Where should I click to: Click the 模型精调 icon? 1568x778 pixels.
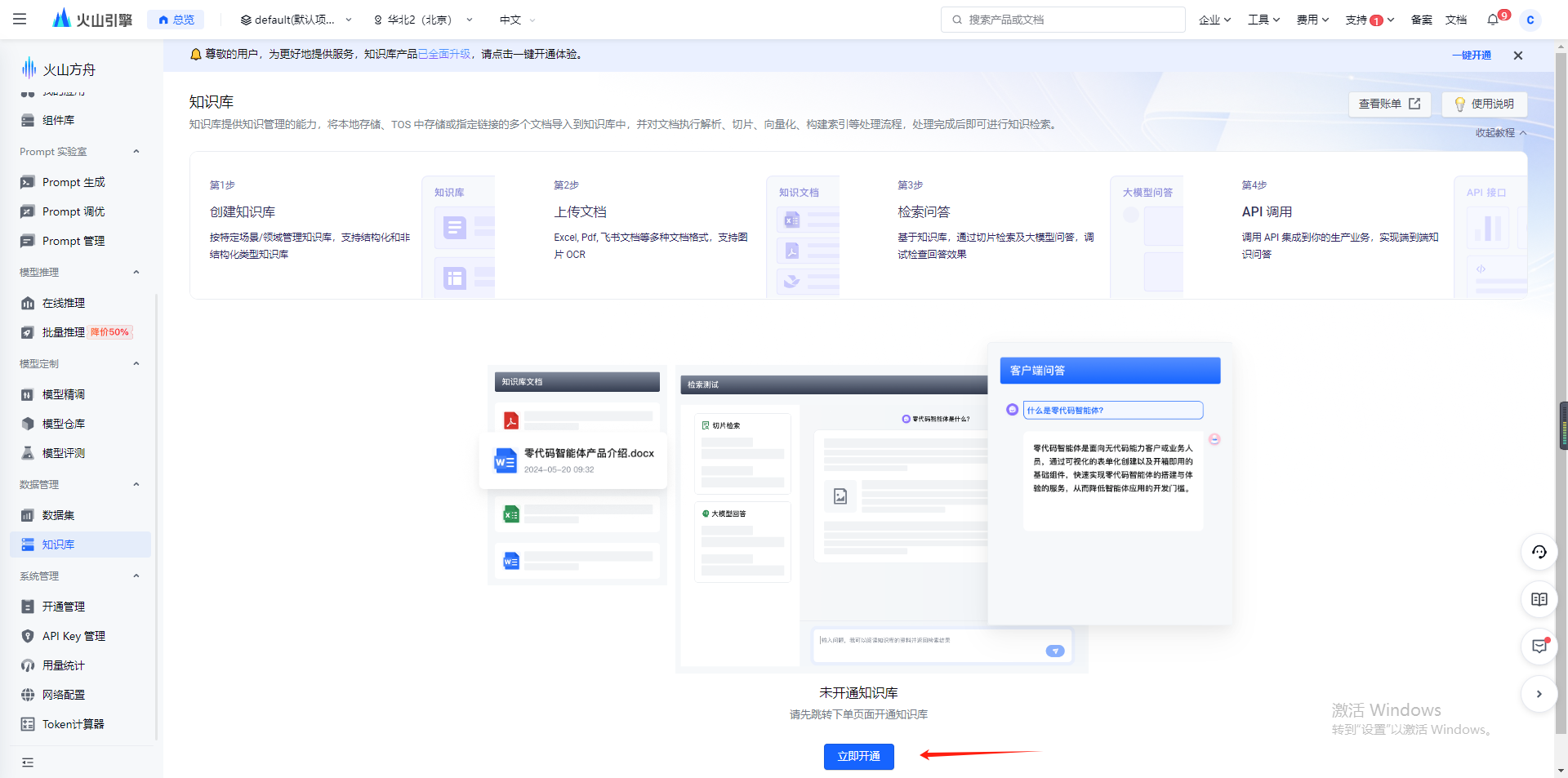(x=28, y=394)
